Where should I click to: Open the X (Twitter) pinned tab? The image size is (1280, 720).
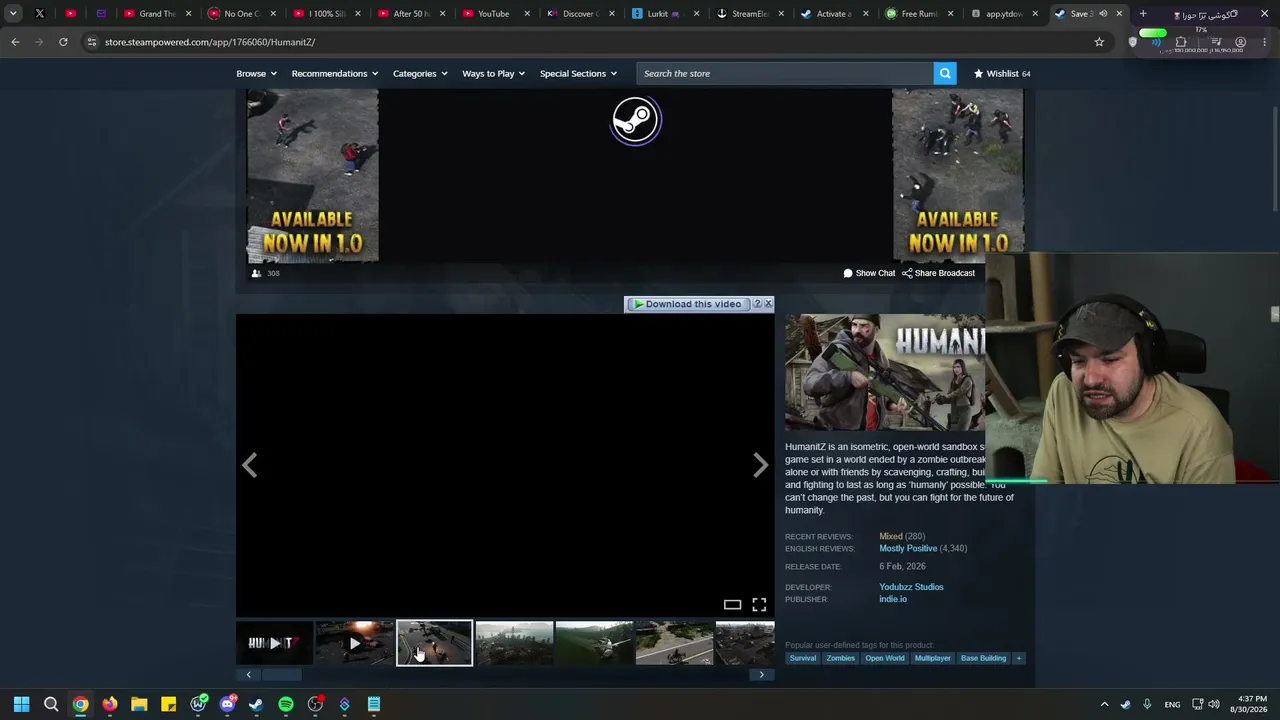point(40,14)
